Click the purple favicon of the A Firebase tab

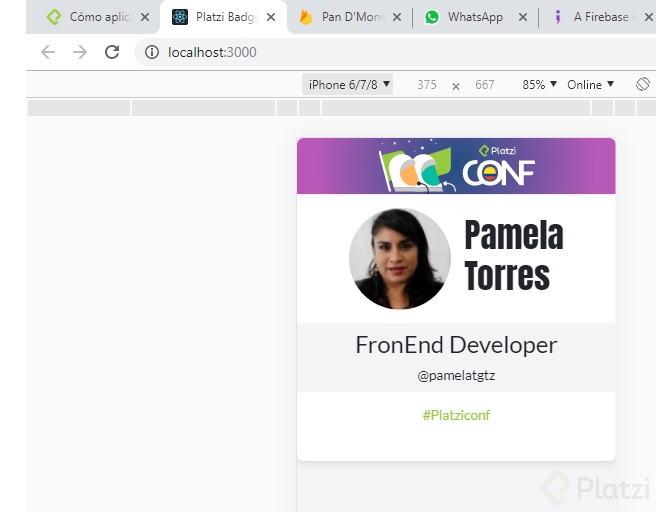557,17
